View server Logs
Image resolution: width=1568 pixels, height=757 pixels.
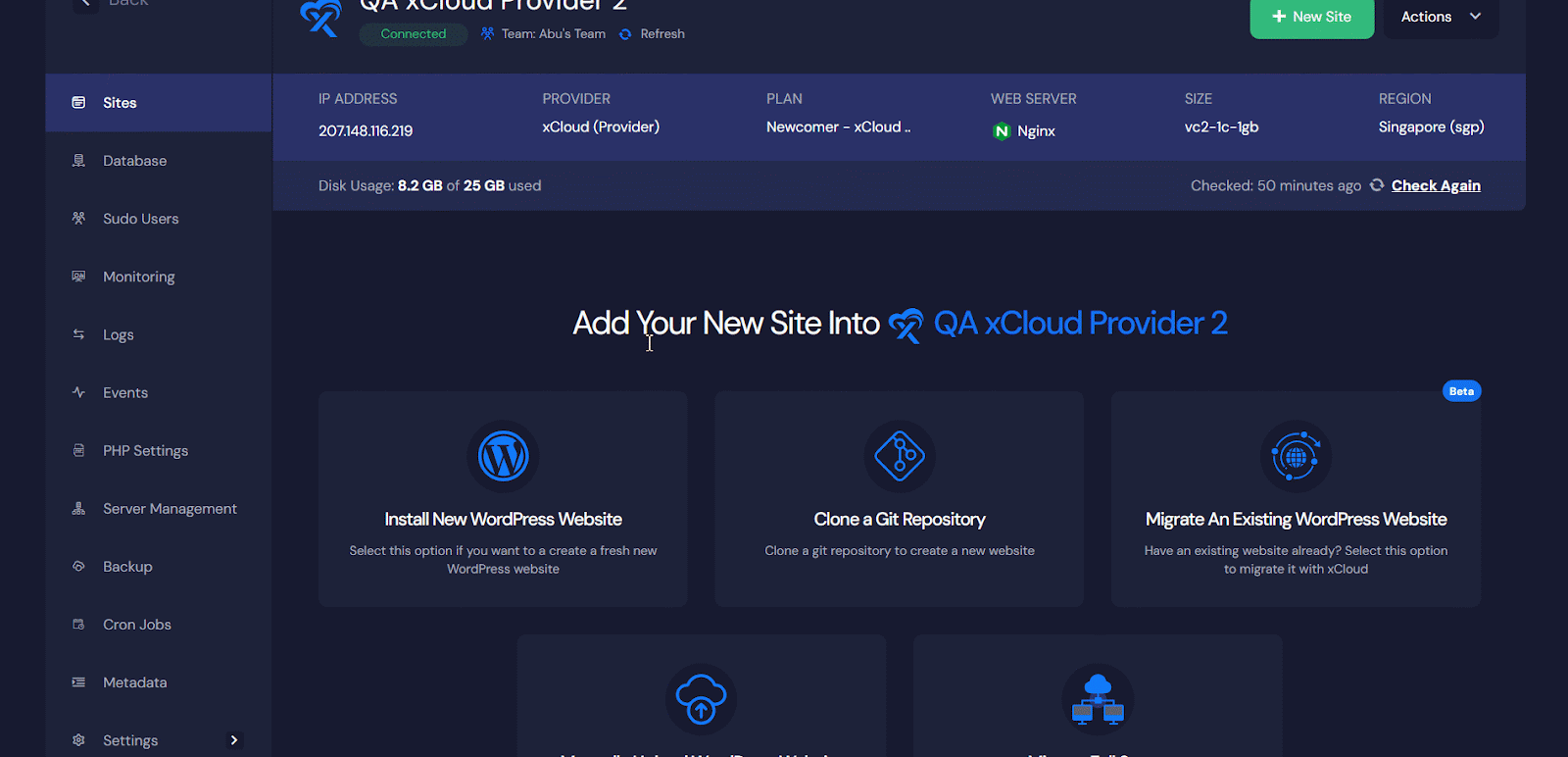(x=158, y=334)
